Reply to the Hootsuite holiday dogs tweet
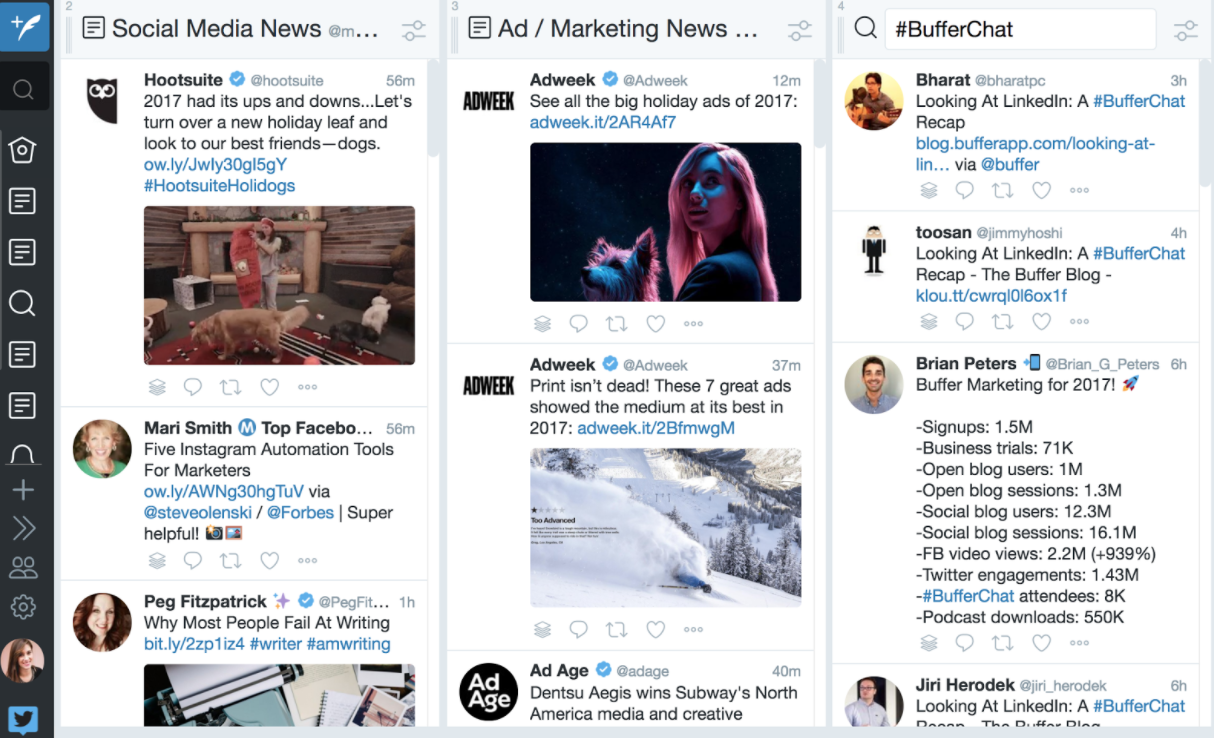The height and width of the screenshot is (738, 1214). coord(193,386)
